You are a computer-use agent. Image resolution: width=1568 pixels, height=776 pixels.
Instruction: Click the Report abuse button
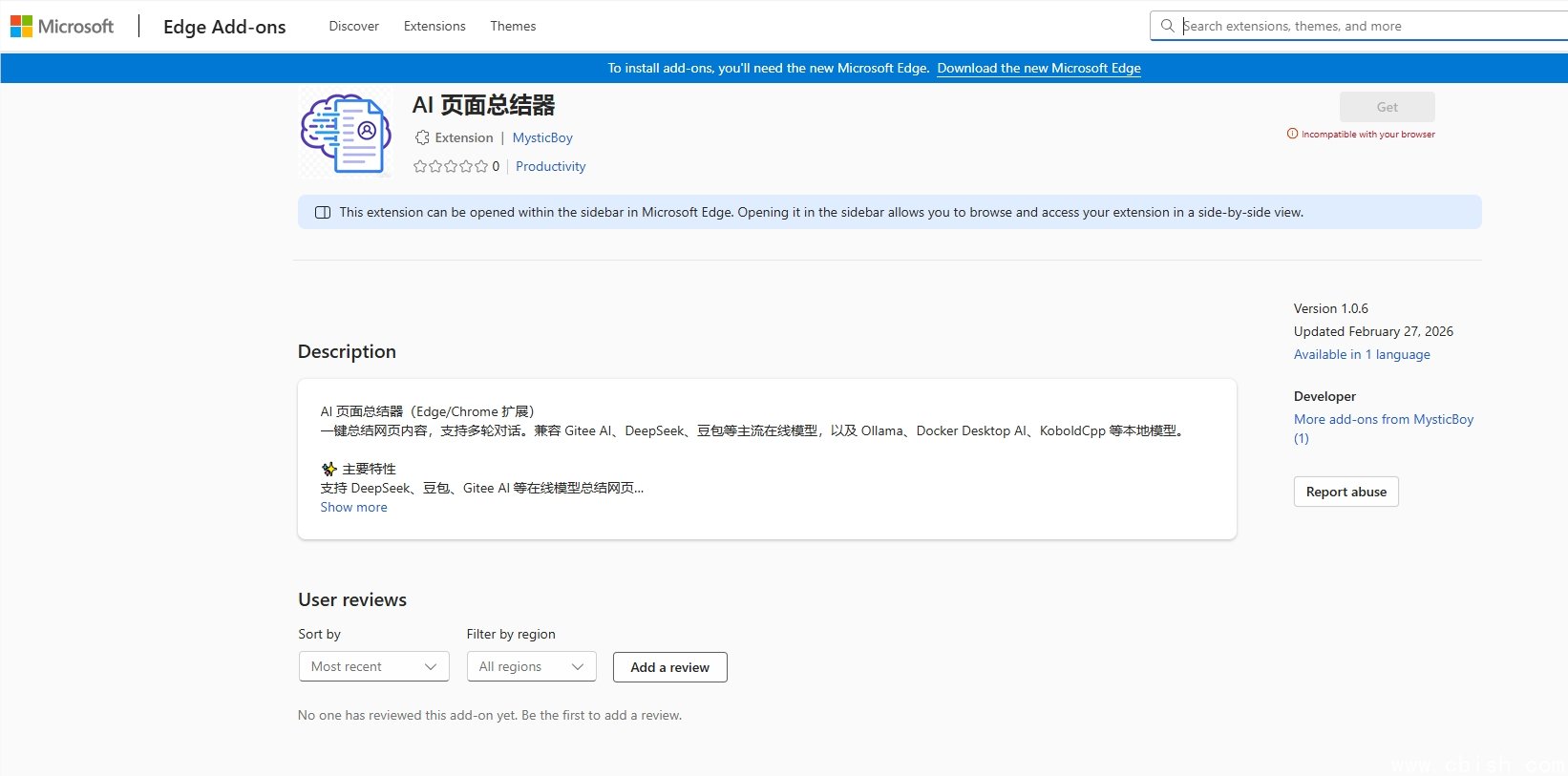pos(1346,492)
